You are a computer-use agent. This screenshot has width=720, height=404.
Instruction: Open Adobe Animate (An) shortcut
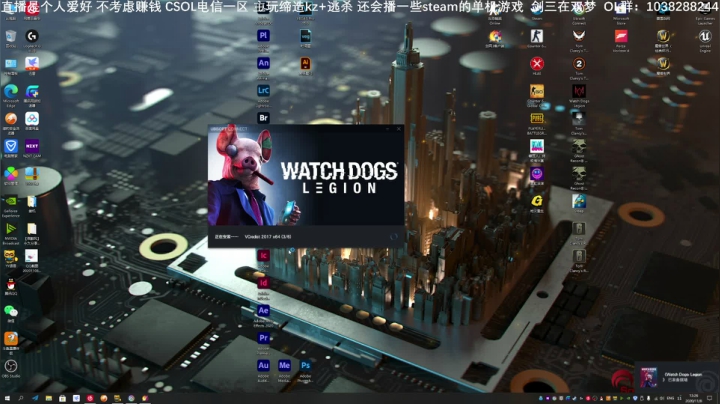(x=263, y=63)
